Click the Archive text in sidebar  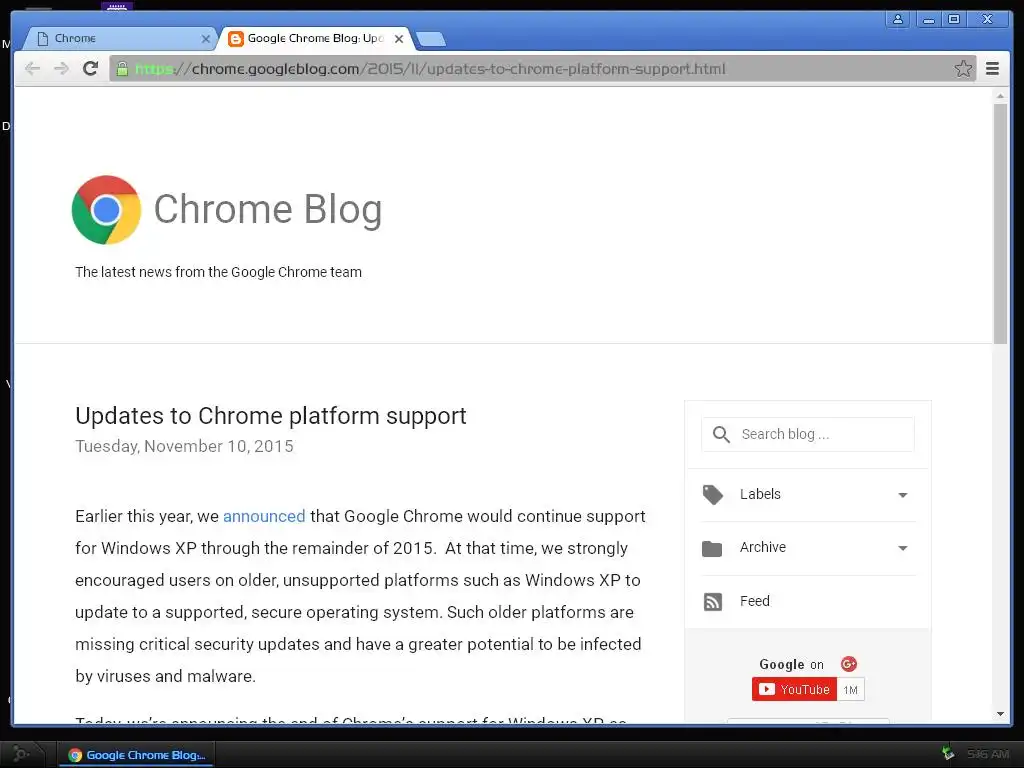coord(763,547)
